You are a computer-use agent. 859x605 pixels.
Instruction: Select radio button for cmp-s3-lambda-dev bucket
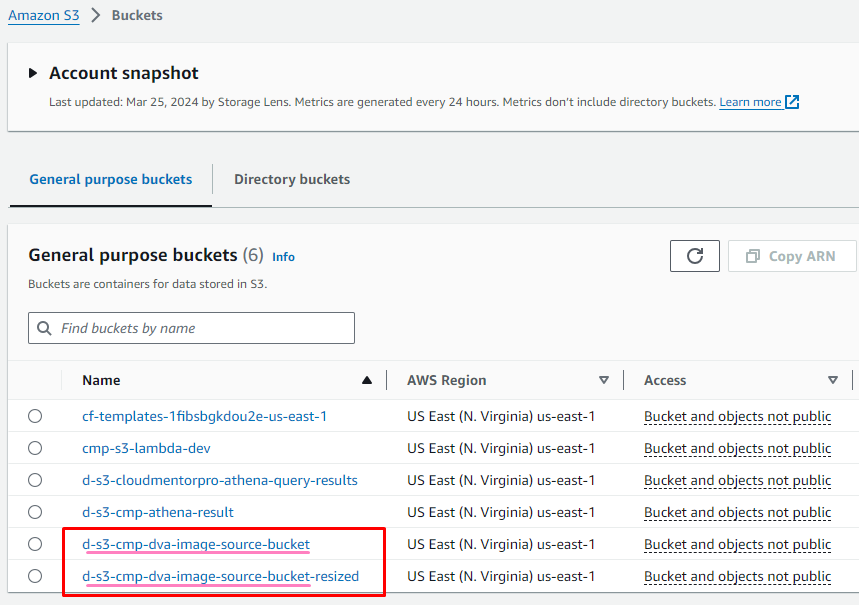35,448
